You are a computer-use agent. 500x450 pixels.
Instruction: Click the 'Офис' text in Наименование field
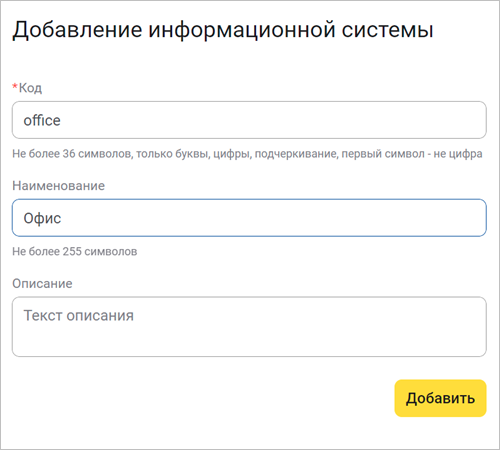tap(42, 218)
